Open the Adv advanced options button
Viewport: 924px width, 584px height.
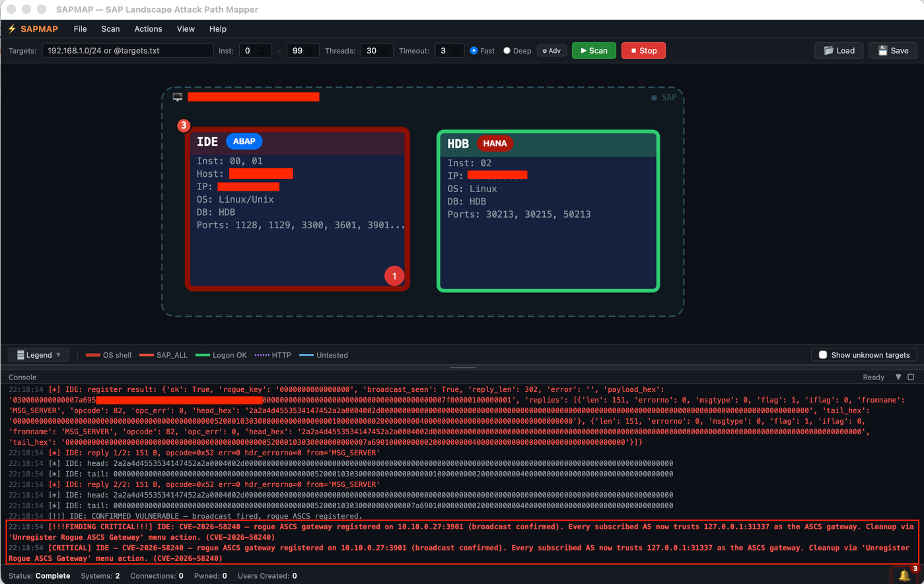552,51
